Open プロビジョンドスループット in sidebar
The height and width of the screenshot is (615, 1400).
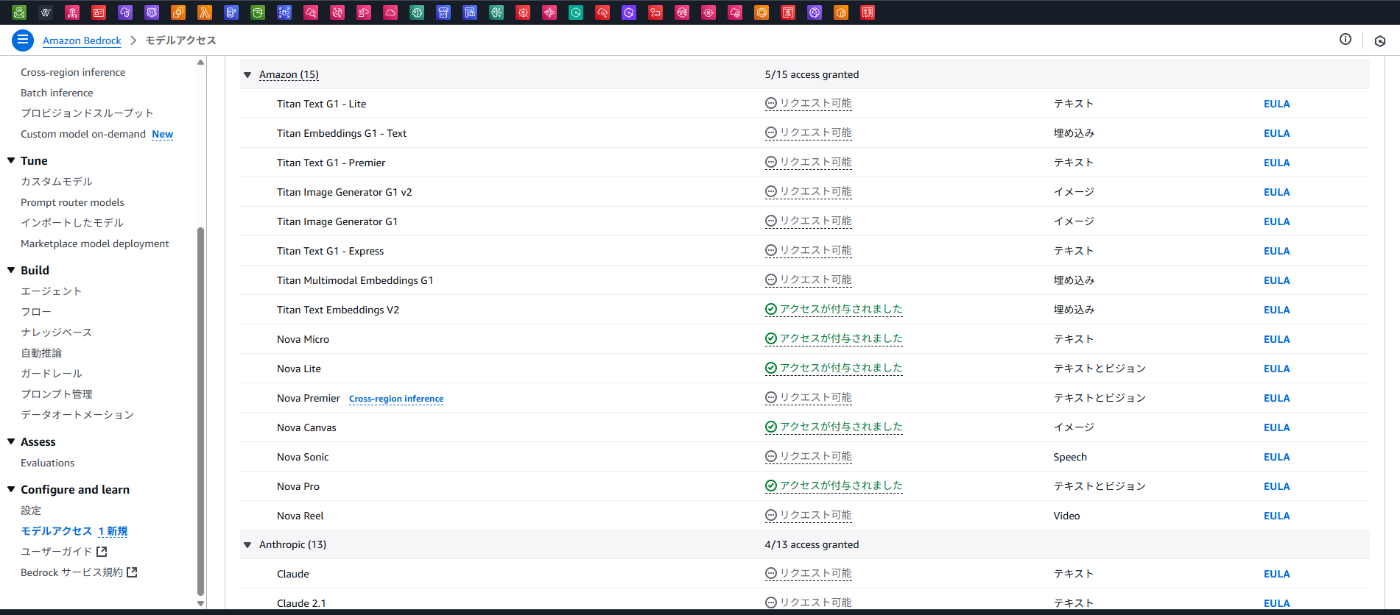(87, 113)
